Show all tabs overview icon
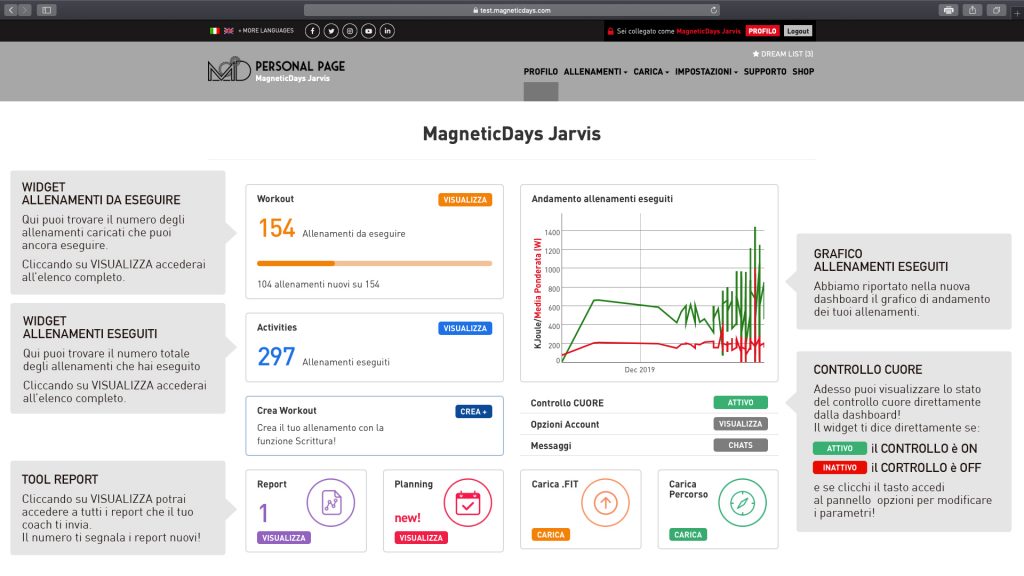Viewport: 1024px width, 576px height. click(996, 10)
